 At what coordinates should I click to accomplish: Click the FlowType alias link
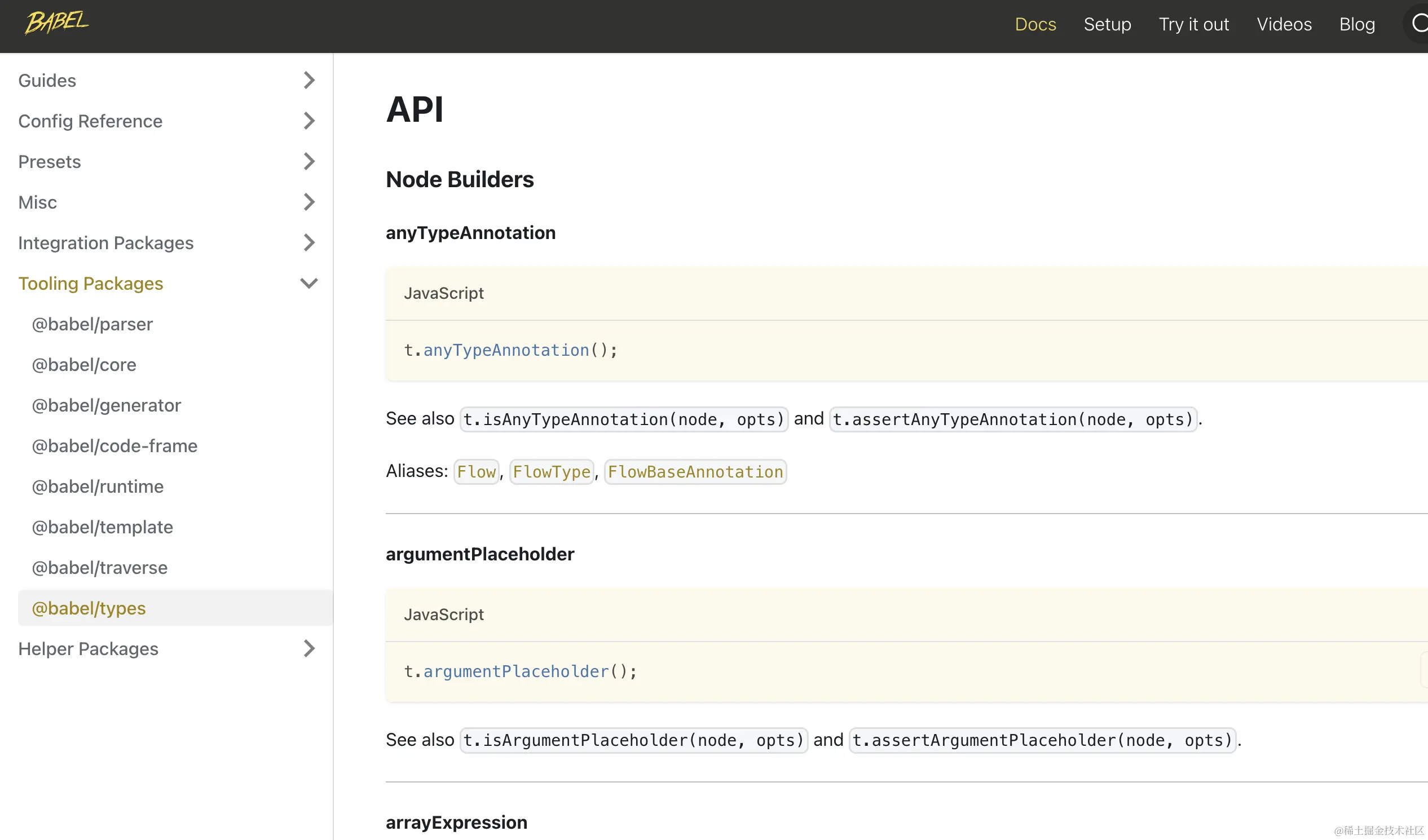[x=552, y=472]
